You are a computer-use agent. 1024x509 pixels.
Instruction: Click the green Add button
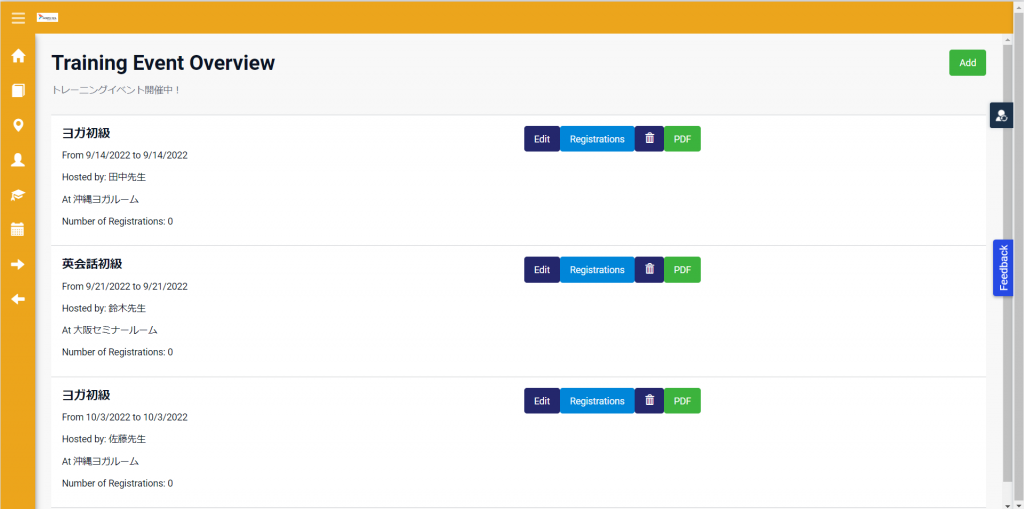click(967, 63)
